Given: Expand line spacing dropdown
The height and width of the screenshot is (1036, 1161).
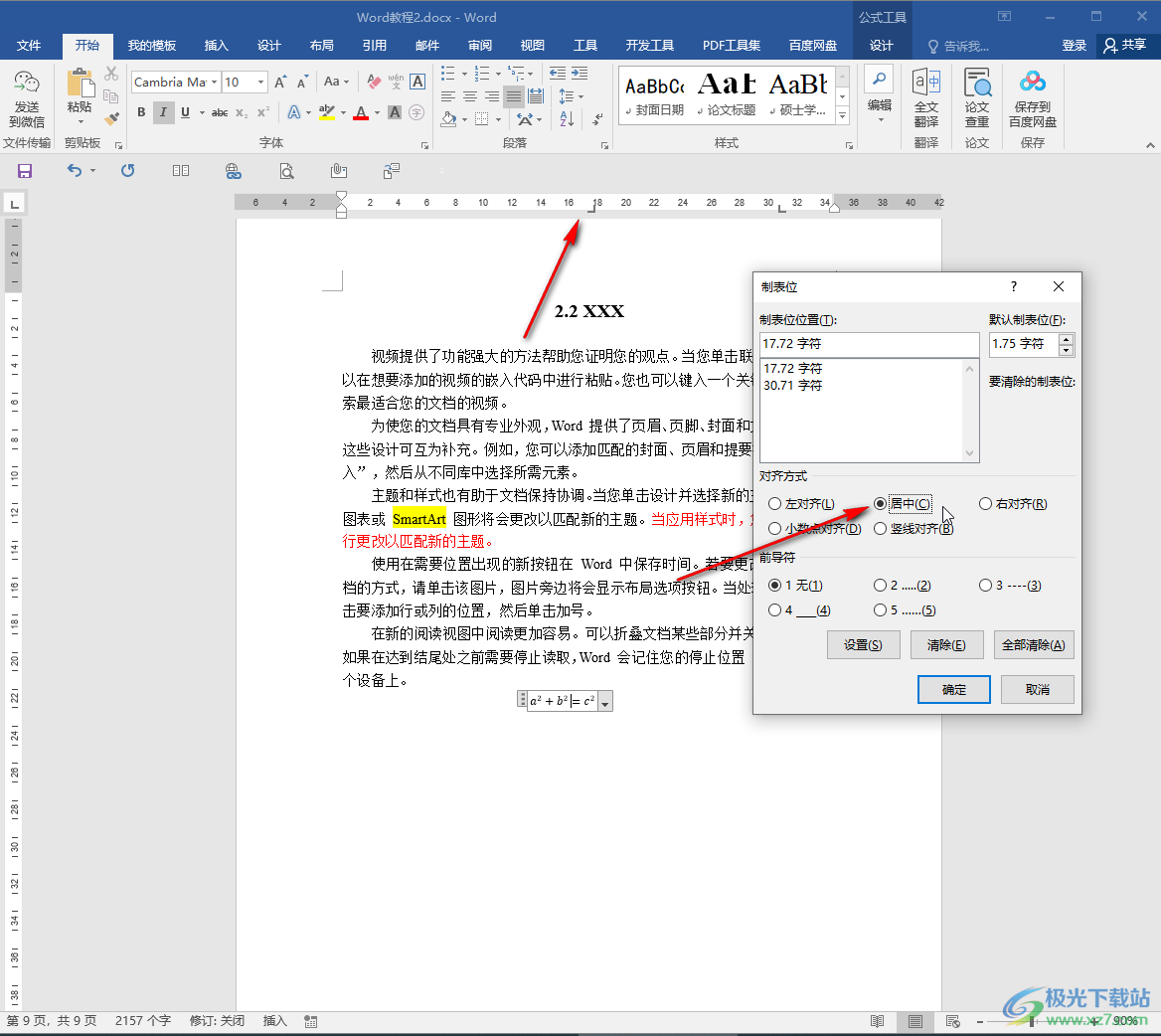Looking at the screenshot, I should click(580, 97).
